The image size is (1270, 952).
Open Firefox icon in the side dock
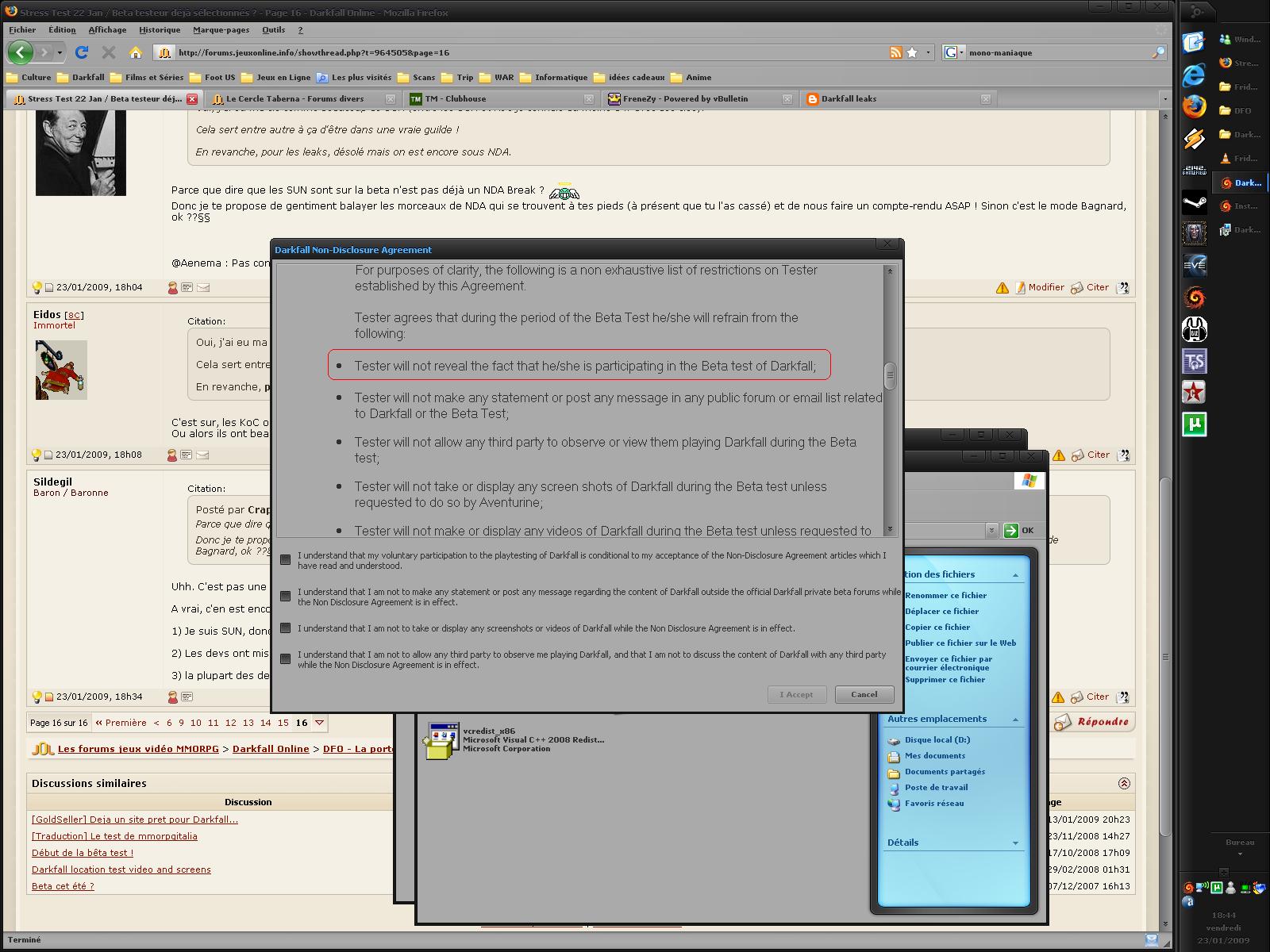(1194, 106)
